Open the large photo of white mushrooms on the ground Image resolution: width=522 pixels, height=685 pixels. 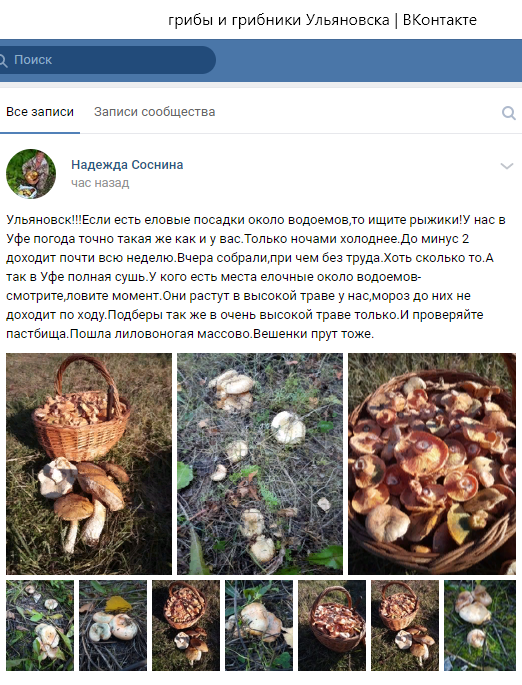260,464
